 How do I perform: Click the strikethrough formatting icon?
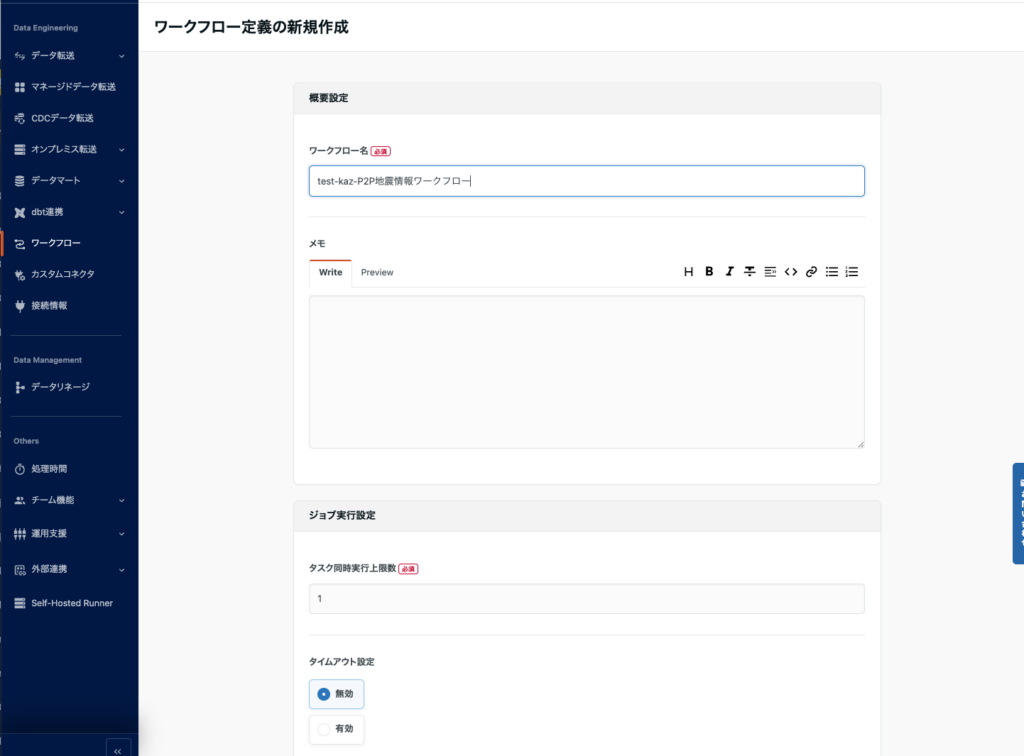tap(749, 271)
